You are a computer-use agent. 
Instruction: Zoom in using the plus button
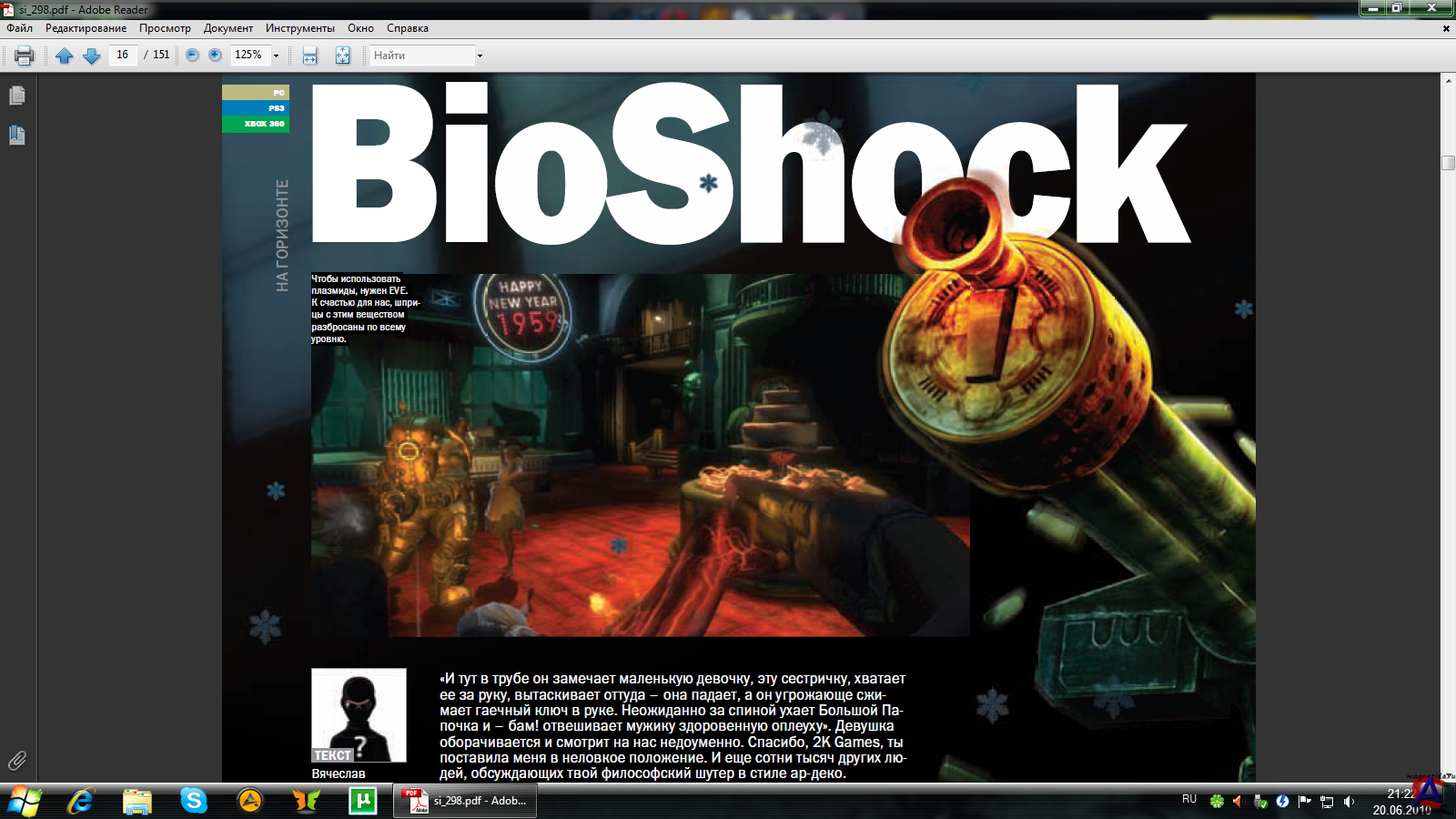[x=215, y=56]
